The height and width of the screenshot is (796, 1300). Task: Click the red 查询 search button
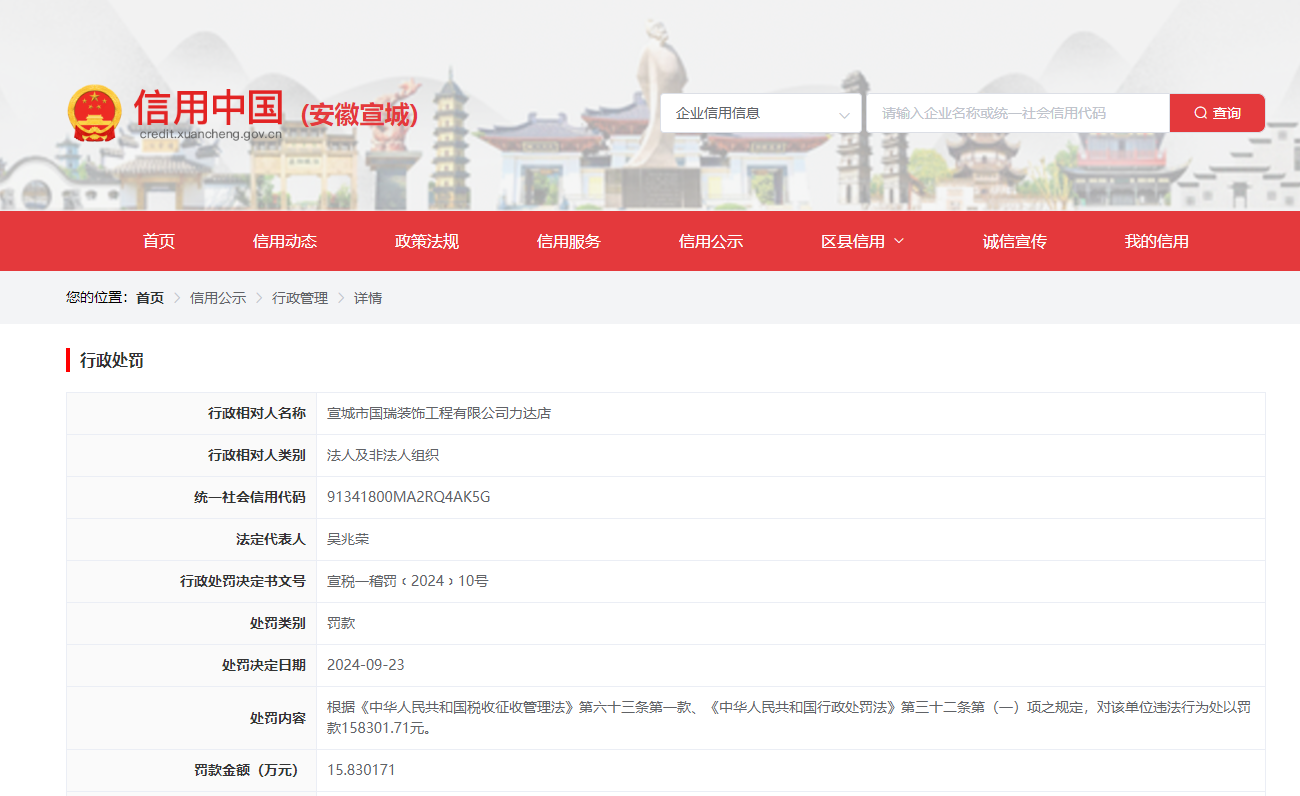pos(1216,112)
